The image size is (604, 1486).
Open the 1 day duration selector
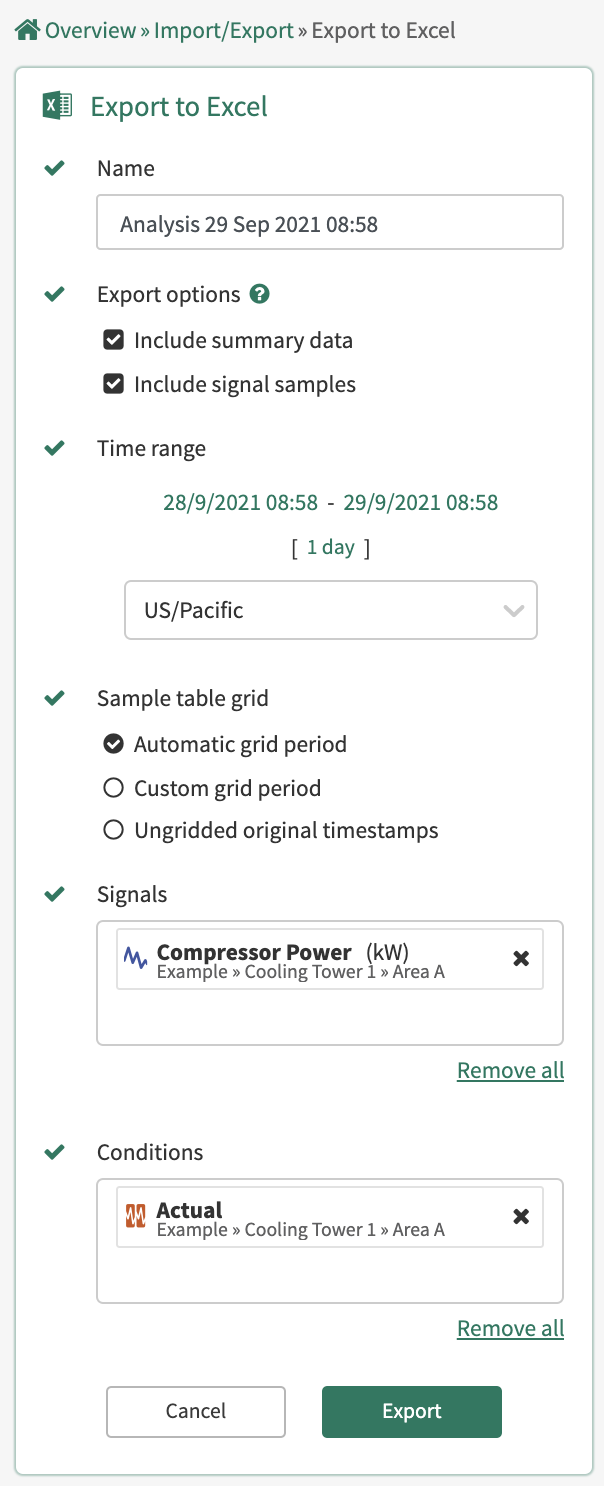pos(330,547)
